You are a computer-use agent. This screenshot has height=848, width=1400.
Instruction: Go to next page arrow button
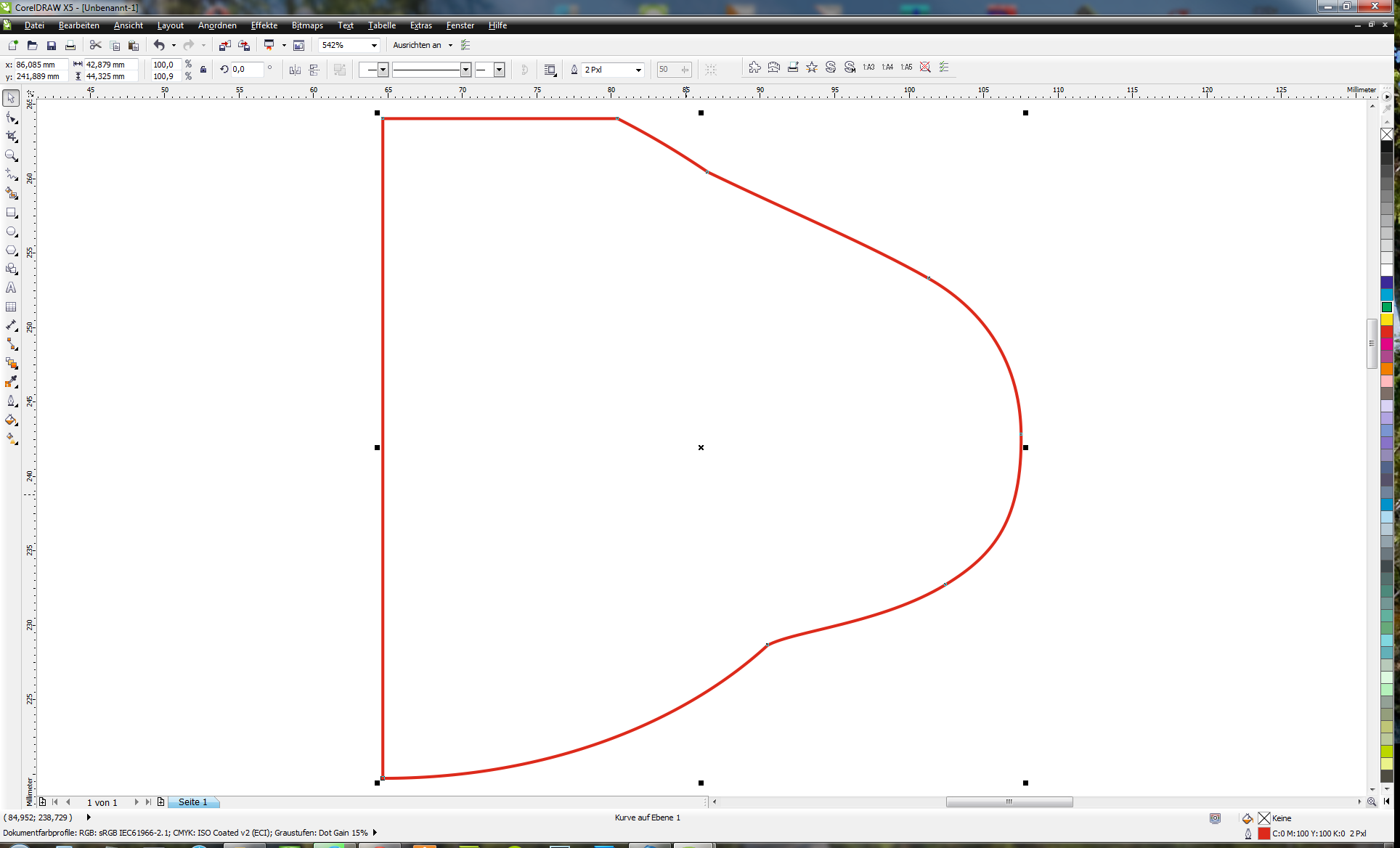click(x=136, y=802)
